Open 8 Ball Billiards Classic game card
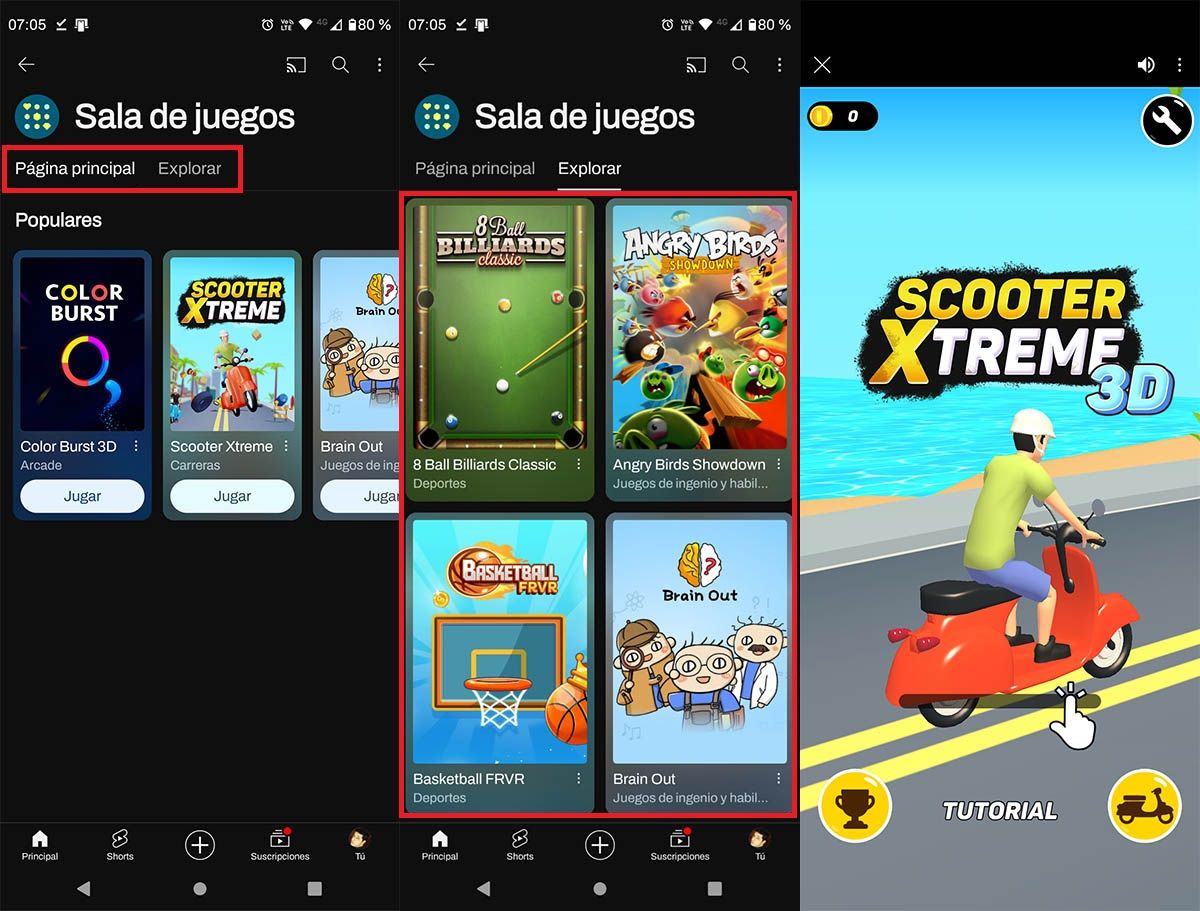 point(499,350)
